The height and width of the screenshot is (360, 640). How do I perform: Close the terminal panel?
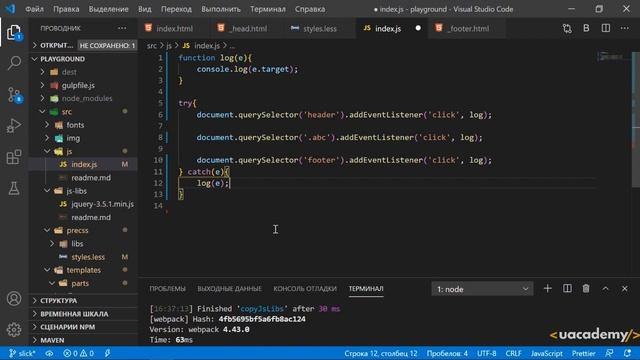624,289
